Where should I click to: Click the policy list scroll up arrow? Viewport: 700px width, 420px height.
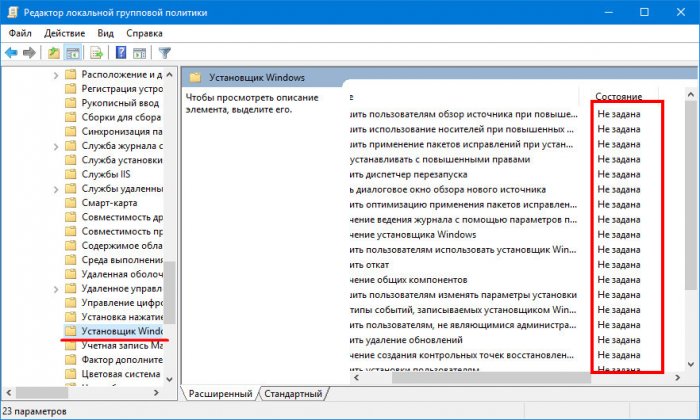click(x=691, y=94)
